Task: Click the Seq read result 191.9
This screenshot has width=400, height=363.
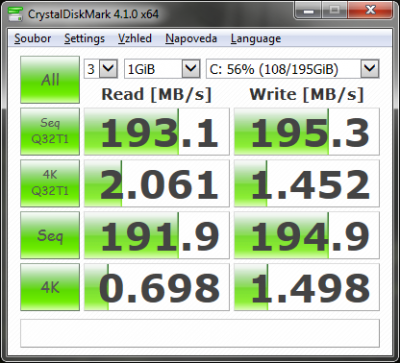Action: click(x=157, y=235)
